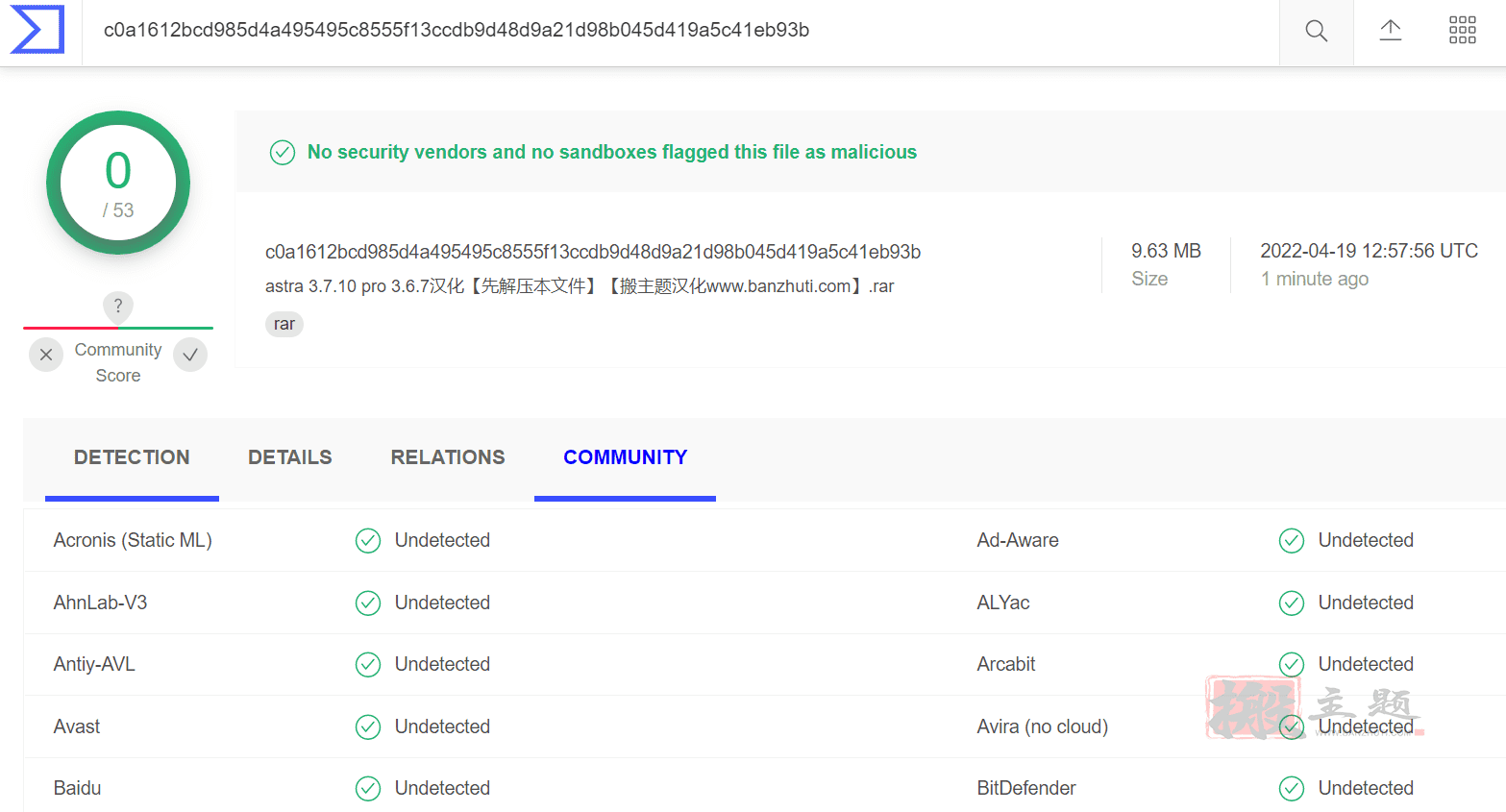Click the ALYac vendor name

(1003, 603)
